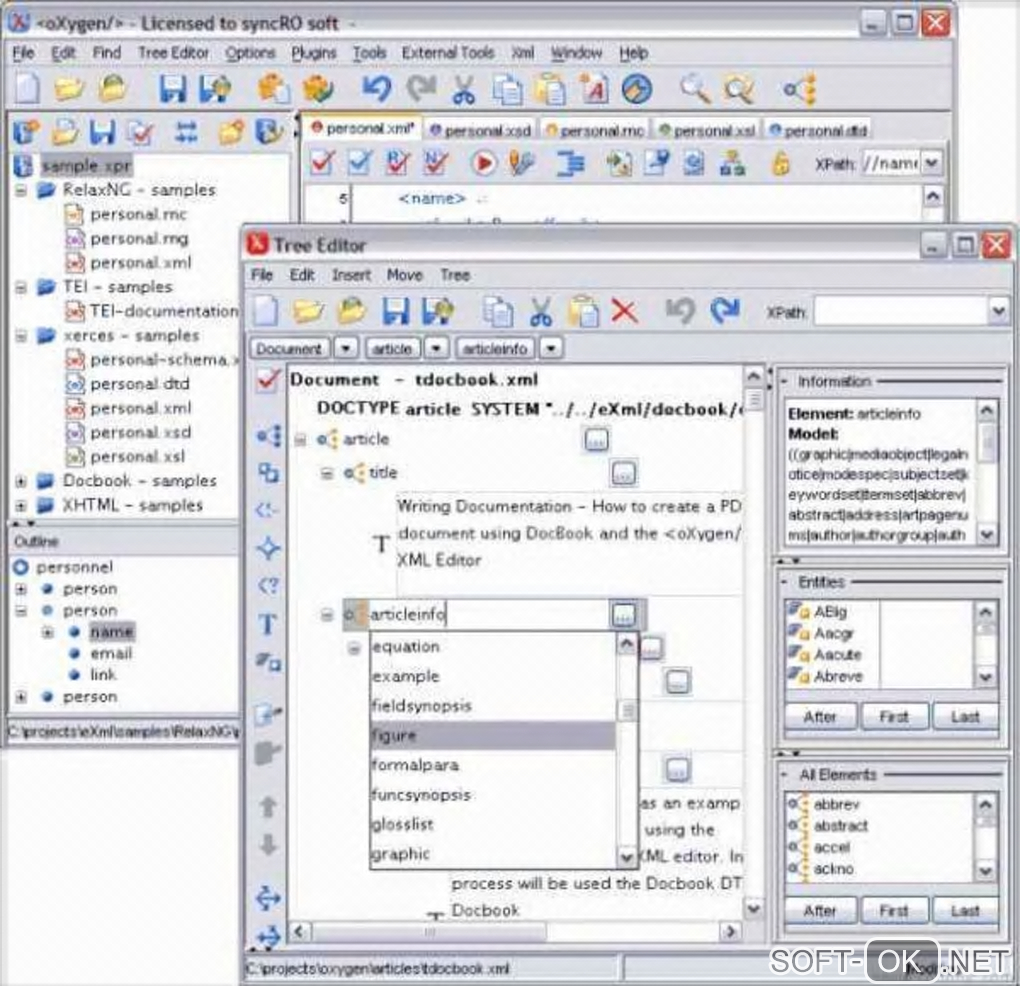Open the Tree Editor menu in main window
This screenshot has width=1020, height=986.
[173, 53]
